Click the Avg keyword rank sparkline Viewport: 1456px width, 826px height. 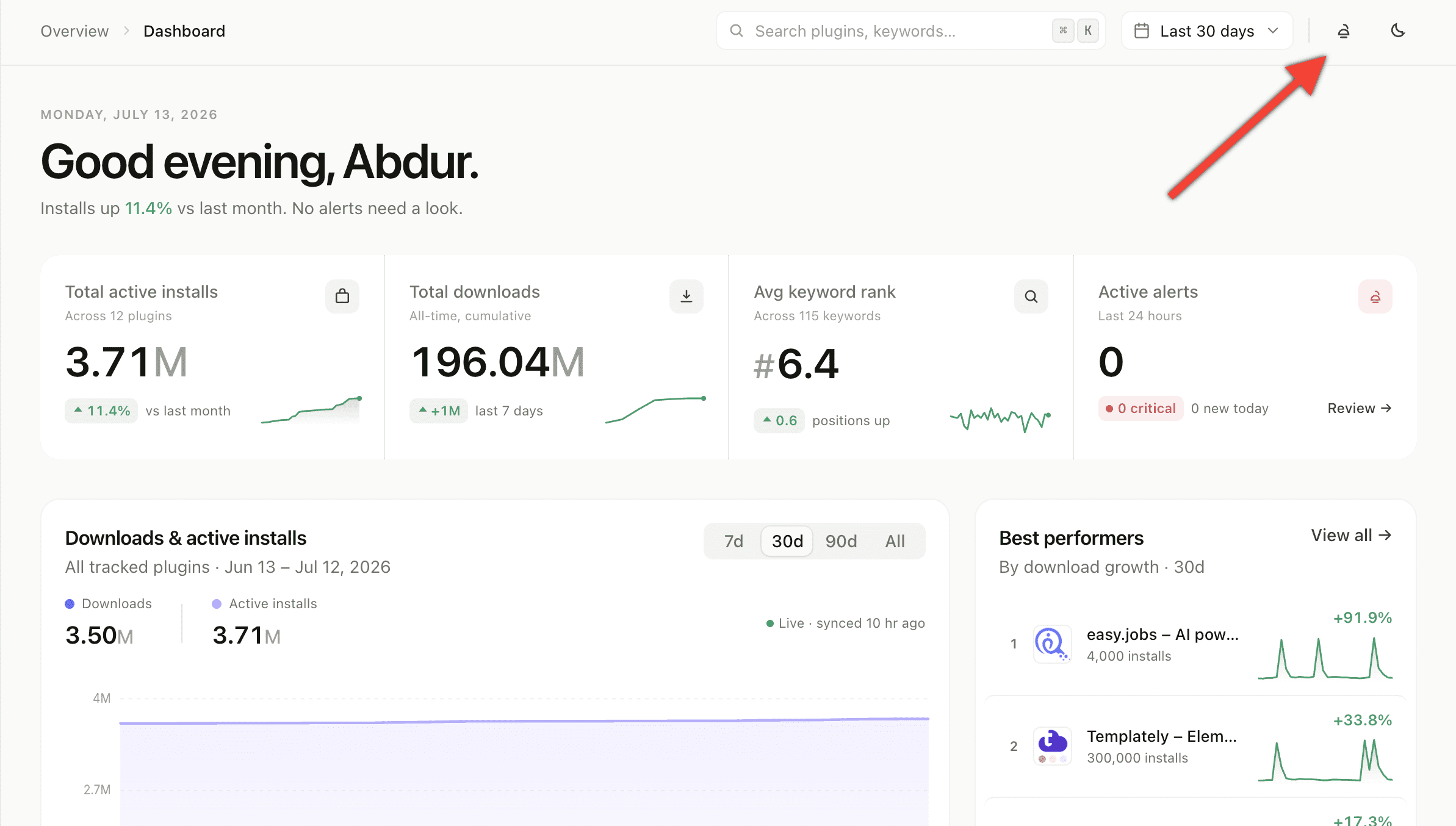click(1001, 420)
